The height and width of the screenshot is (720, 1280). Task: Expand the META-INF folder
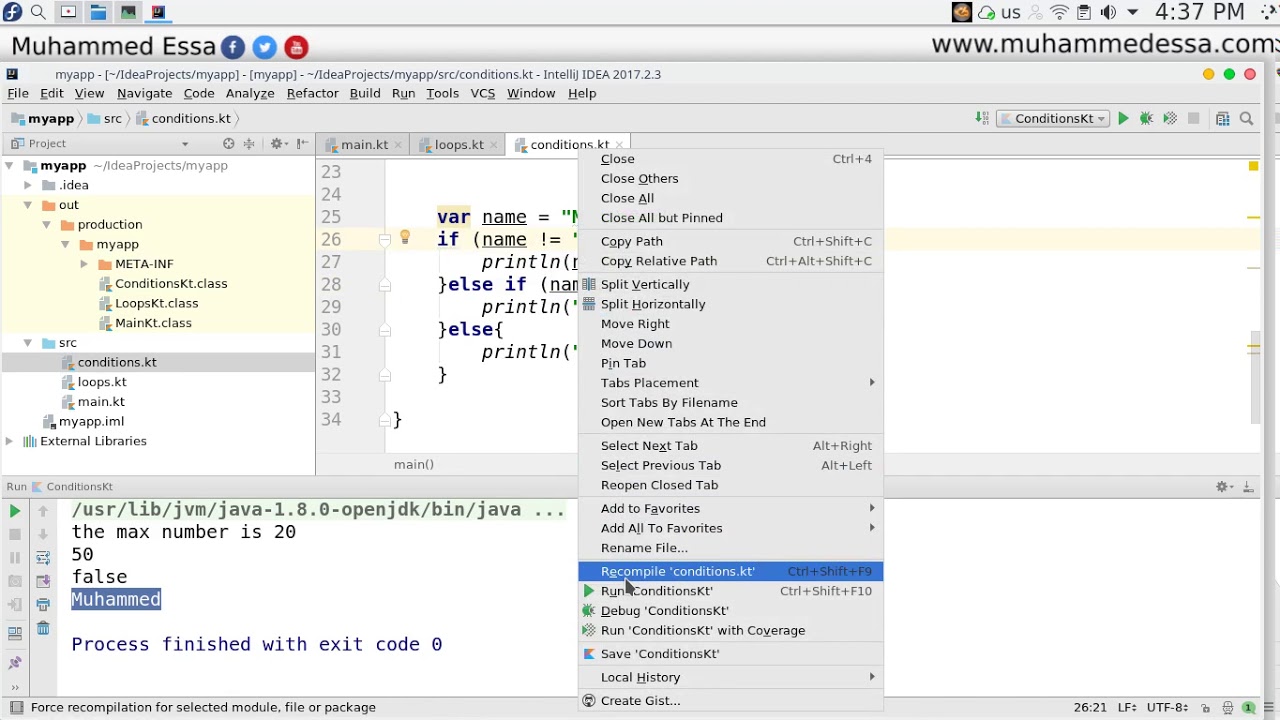(x=84, y=264)
